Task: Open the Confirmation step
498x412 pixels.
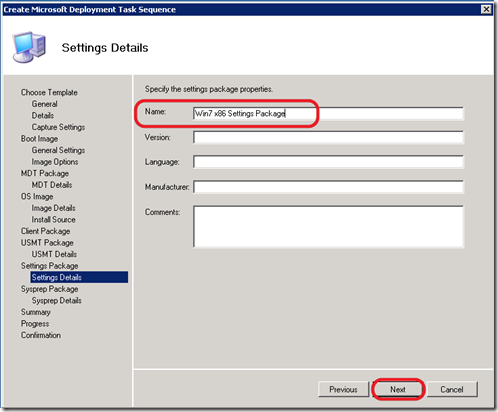Action: [x=41, y=335]
